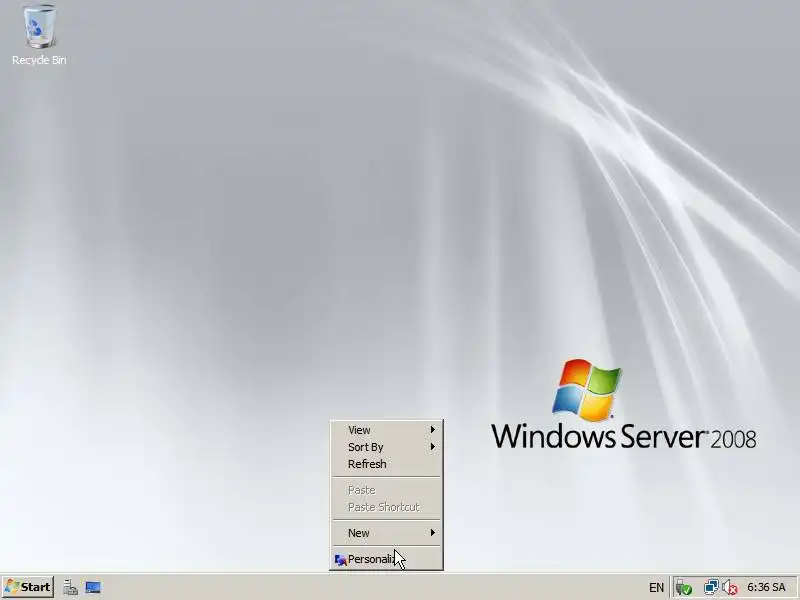Click the muted volume speaker tray icon
This screenshot has height=600, width=800.
point(730,588)
